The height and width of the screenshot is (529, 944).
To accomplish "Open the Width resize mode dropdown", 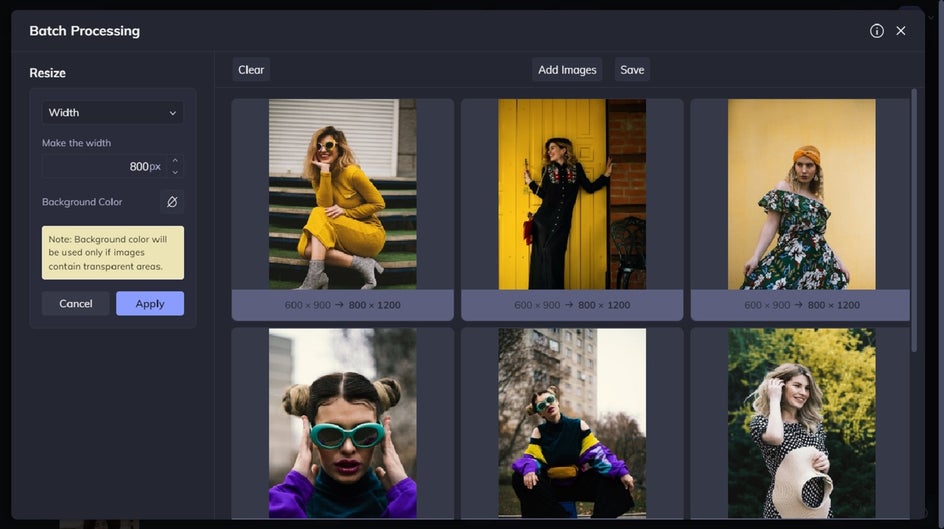I will 113,113.
